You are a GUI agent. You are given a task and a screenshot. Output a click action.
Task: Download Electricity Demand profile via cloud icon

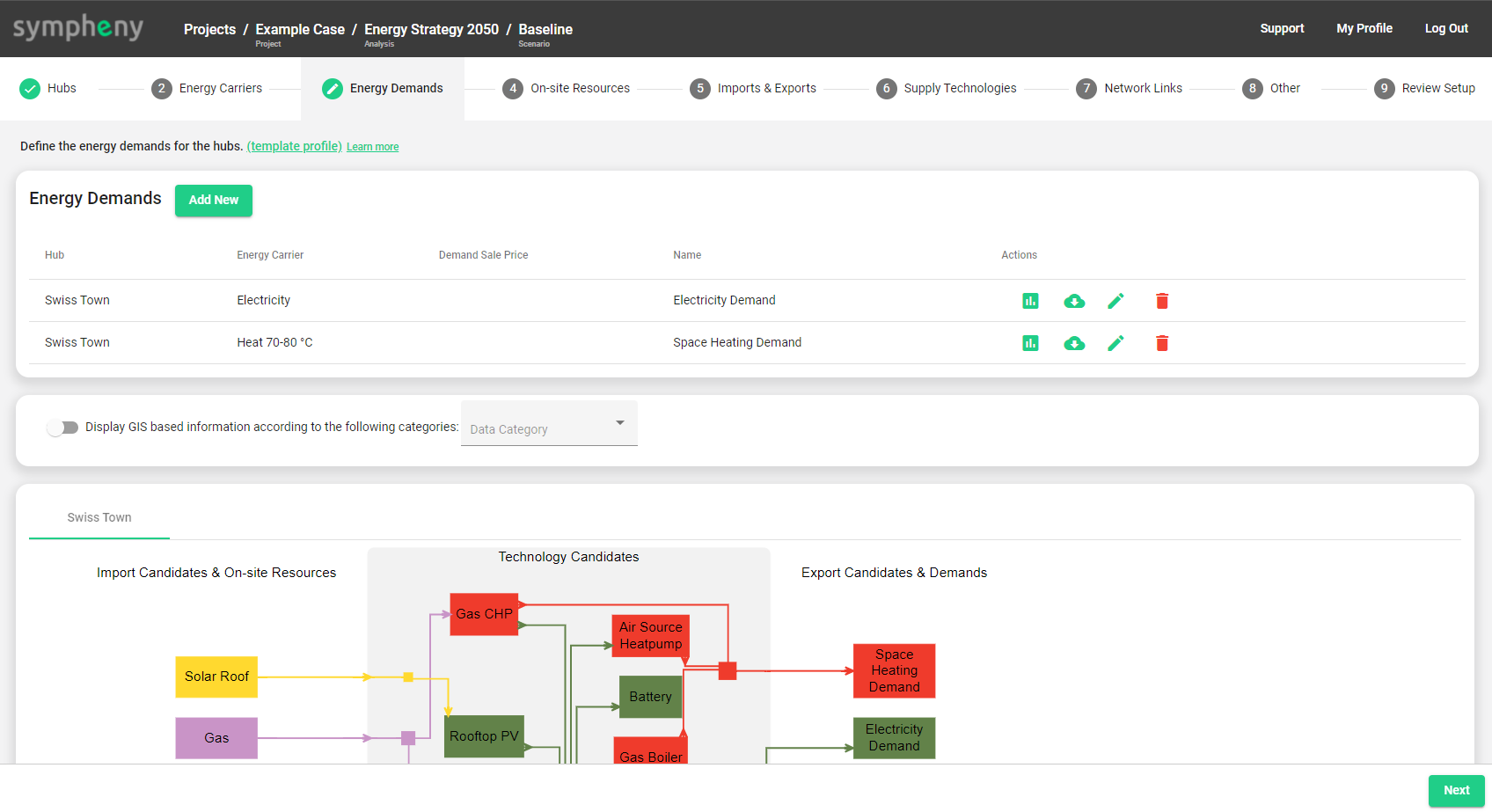point(1073,301)
